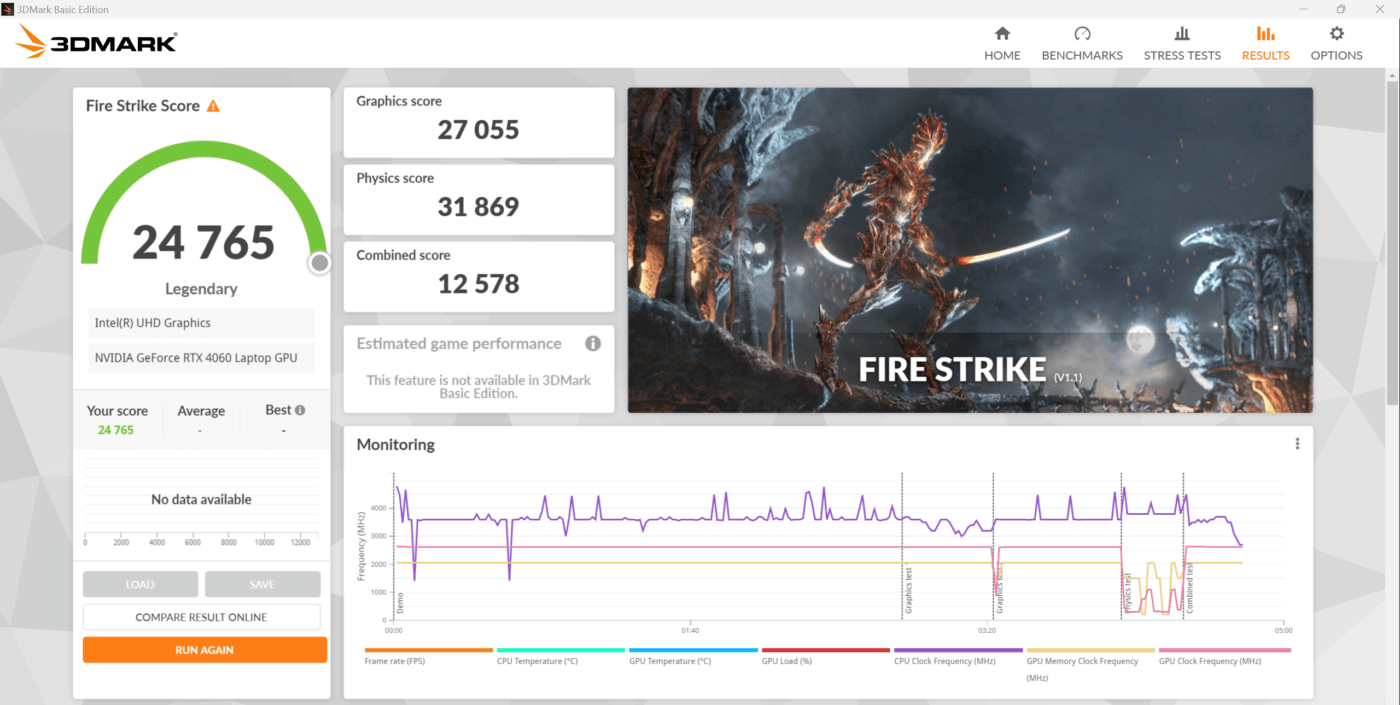The width and height of the screenshot is (1400, 705).
Task: Toggle GPU Load (%) legend
Action: click(x=825, y=656)
